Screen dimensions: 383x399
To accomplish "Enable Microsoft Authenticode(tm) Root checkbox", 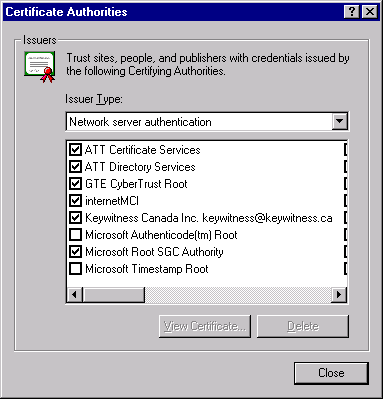I will (75, 235).
